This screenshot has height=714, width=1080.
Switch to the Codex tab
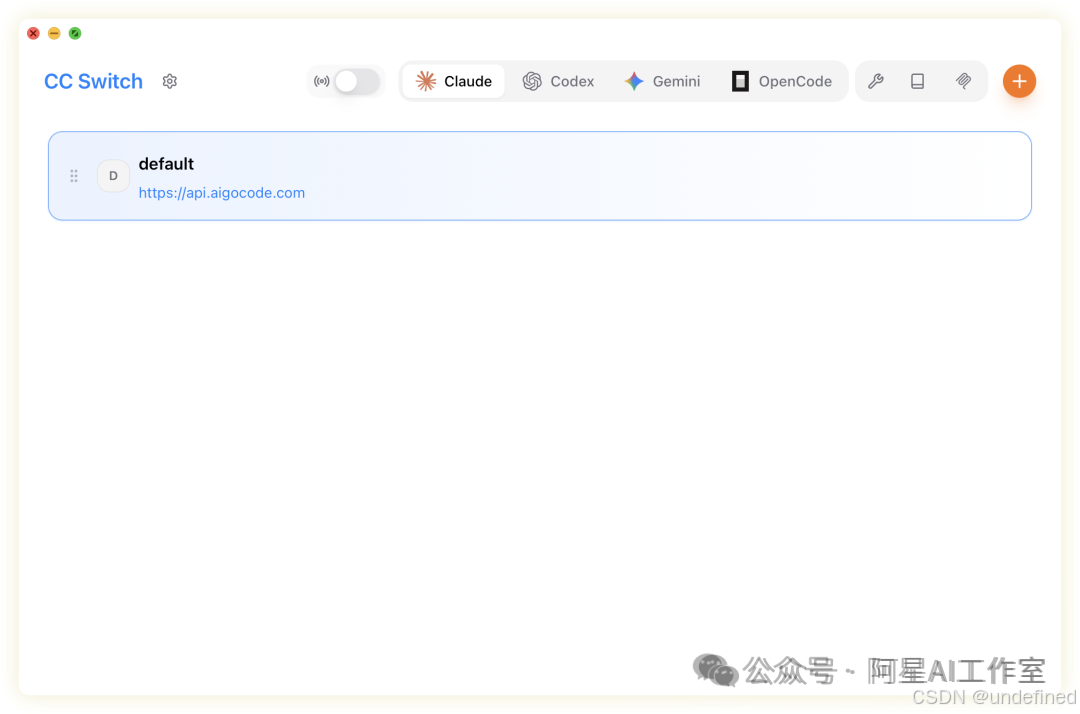coord(558,81)
